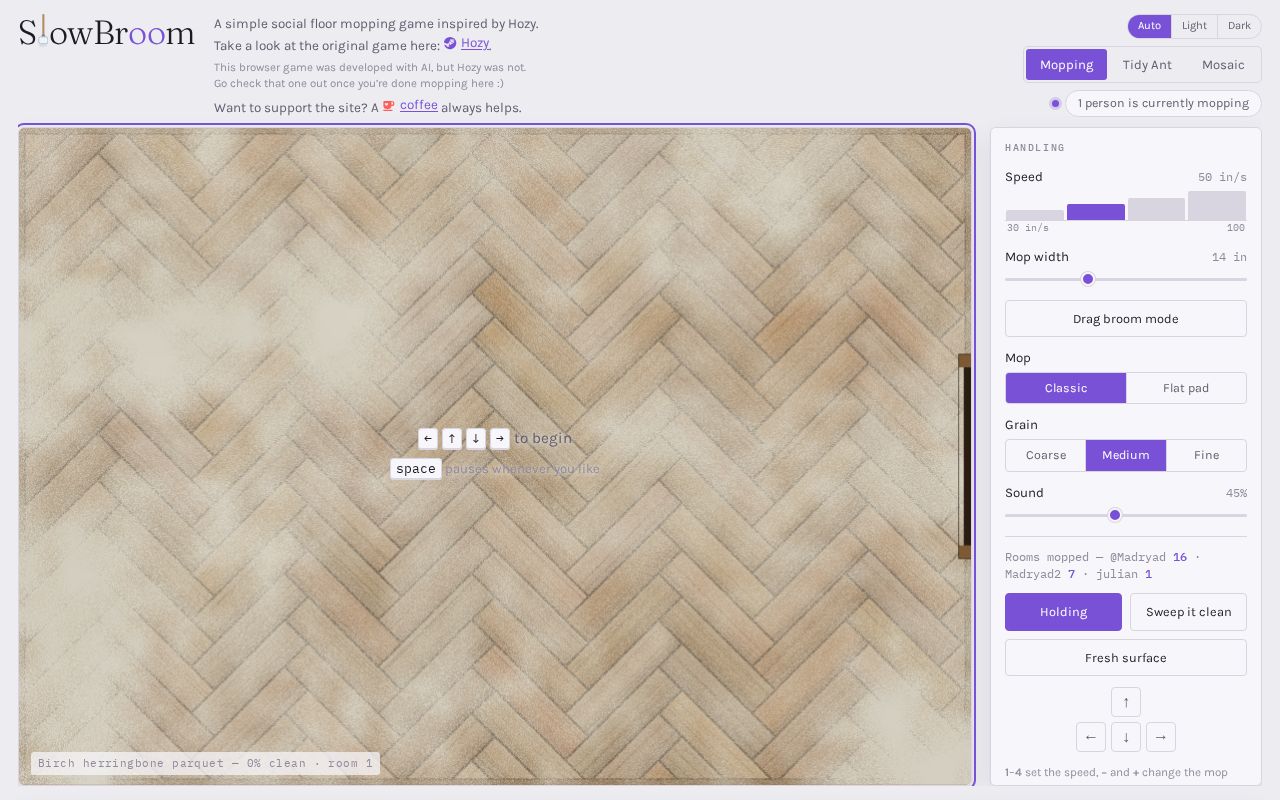Click Sweep it clean
This screenshot has height=800, width=1280.
point(1188,612)
